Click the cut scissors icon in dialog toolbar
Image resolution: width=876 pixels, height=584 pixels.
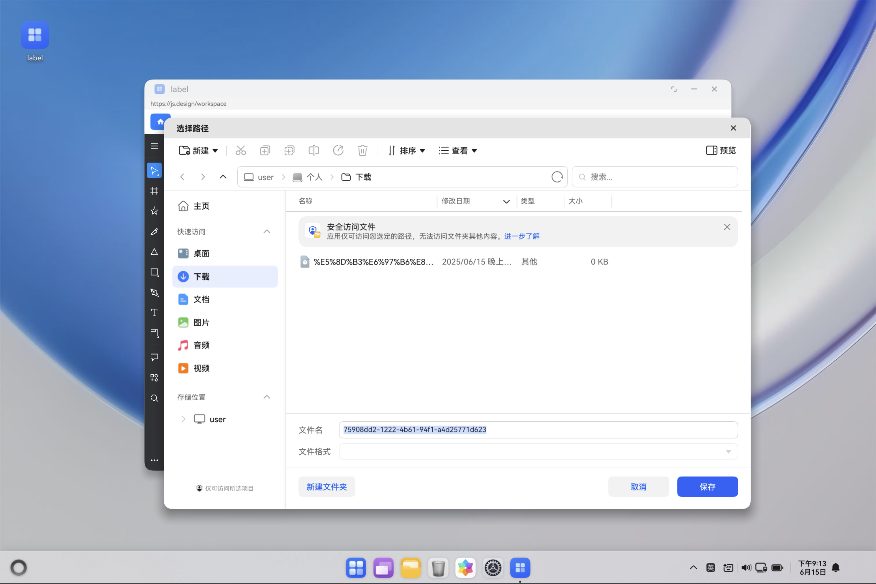coord(241,150)
